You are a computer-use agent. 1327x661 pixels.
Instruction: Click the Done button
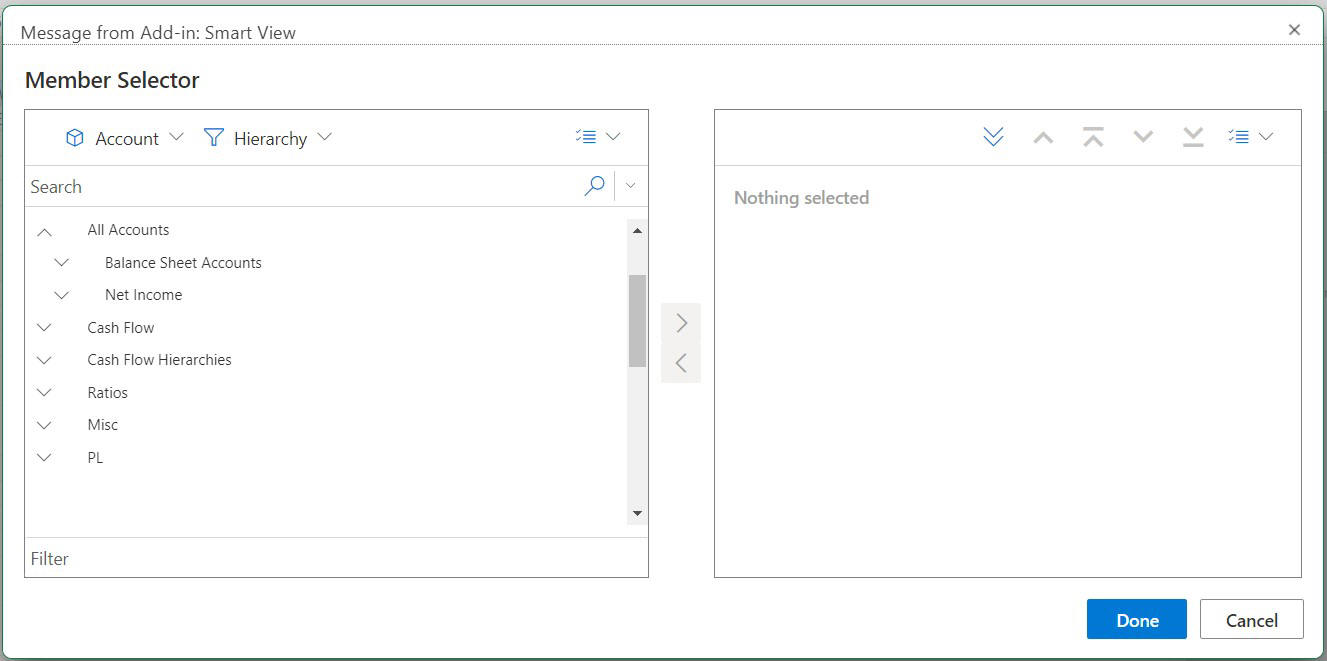click(1136, 619)
